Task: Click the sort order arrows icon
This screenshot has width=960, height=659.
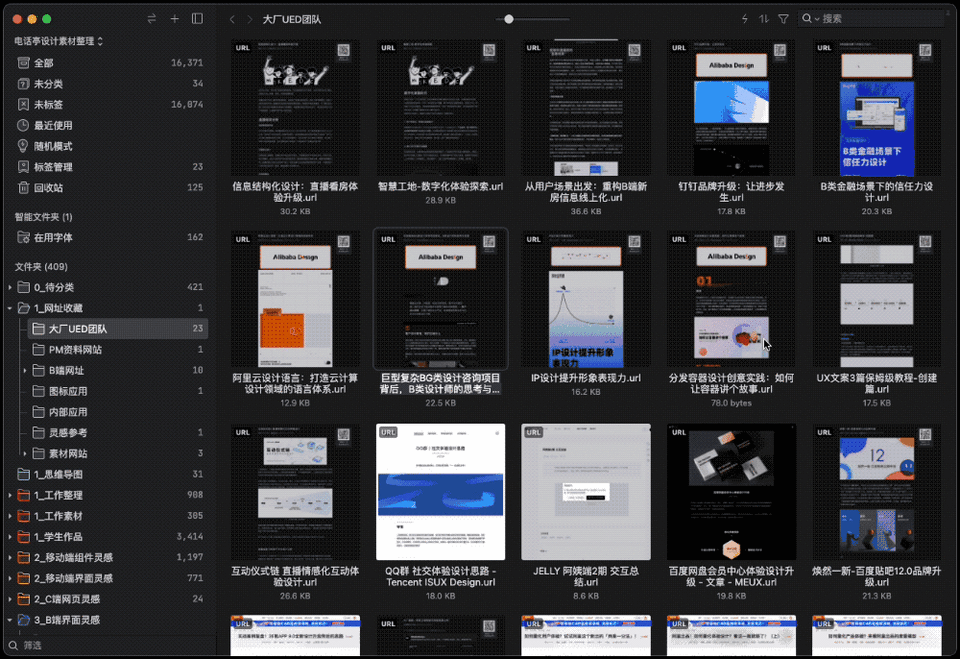Action: (x=763, y=19)
